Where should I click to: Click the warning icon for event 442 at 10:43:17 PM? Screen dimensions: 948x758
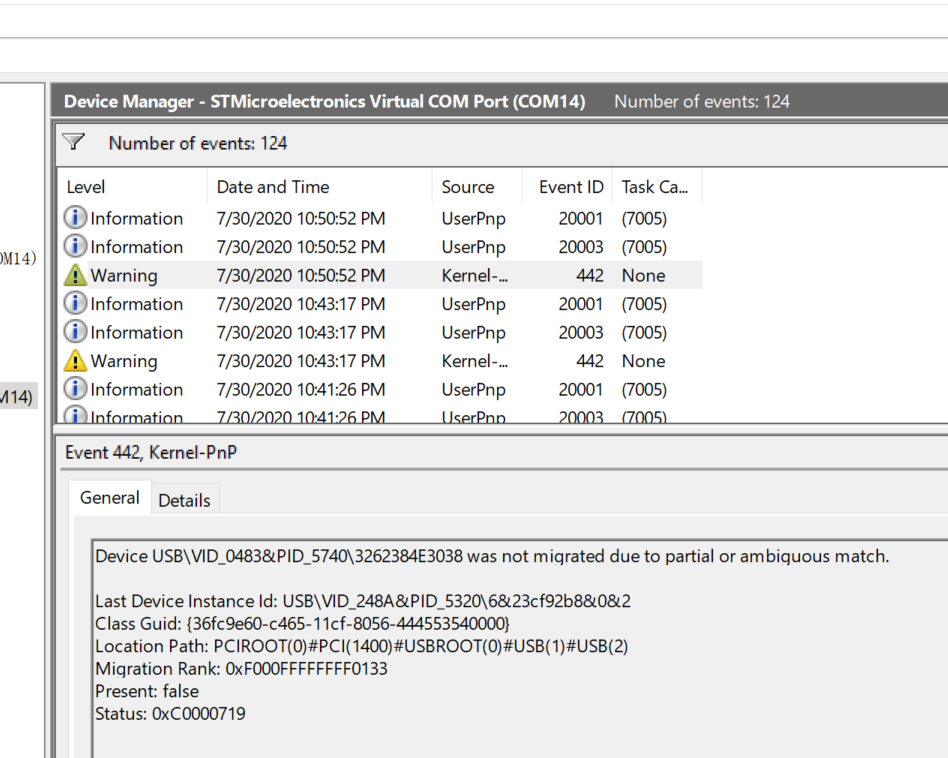click(75, 360)
